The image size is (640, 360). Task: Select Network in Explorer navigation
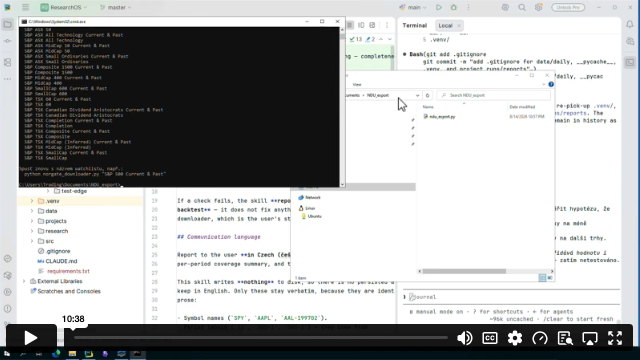[x=313, y=198]
